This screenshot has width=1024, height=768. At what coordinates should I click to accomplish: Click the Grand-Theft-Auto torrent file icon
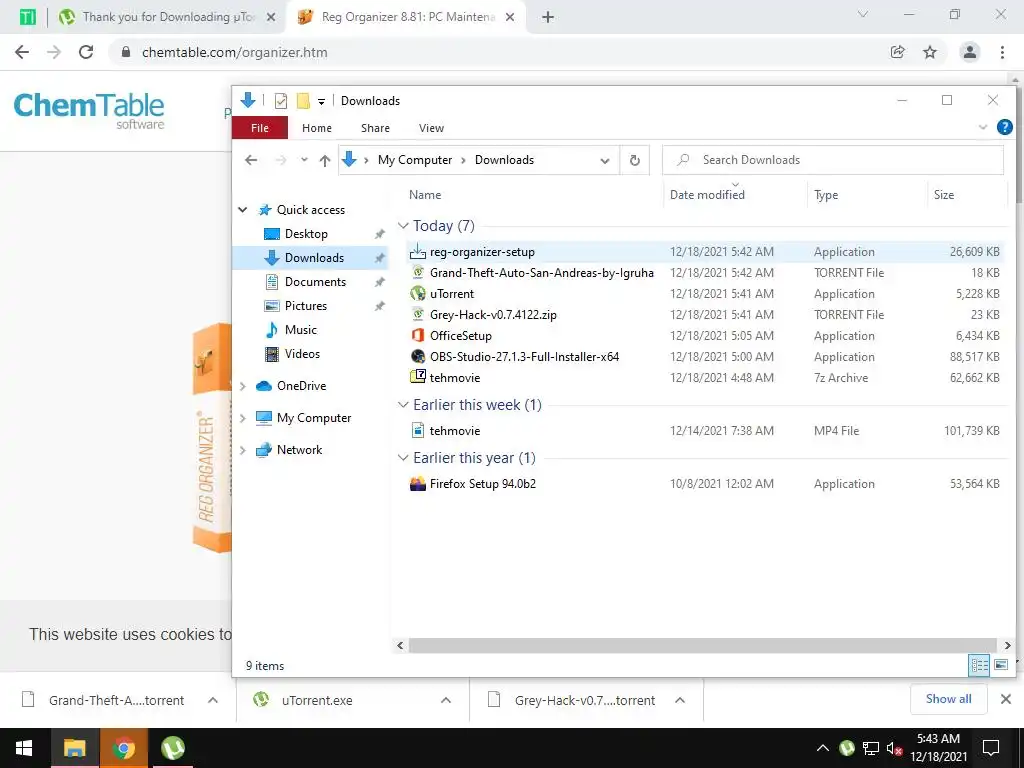(417, 272)
